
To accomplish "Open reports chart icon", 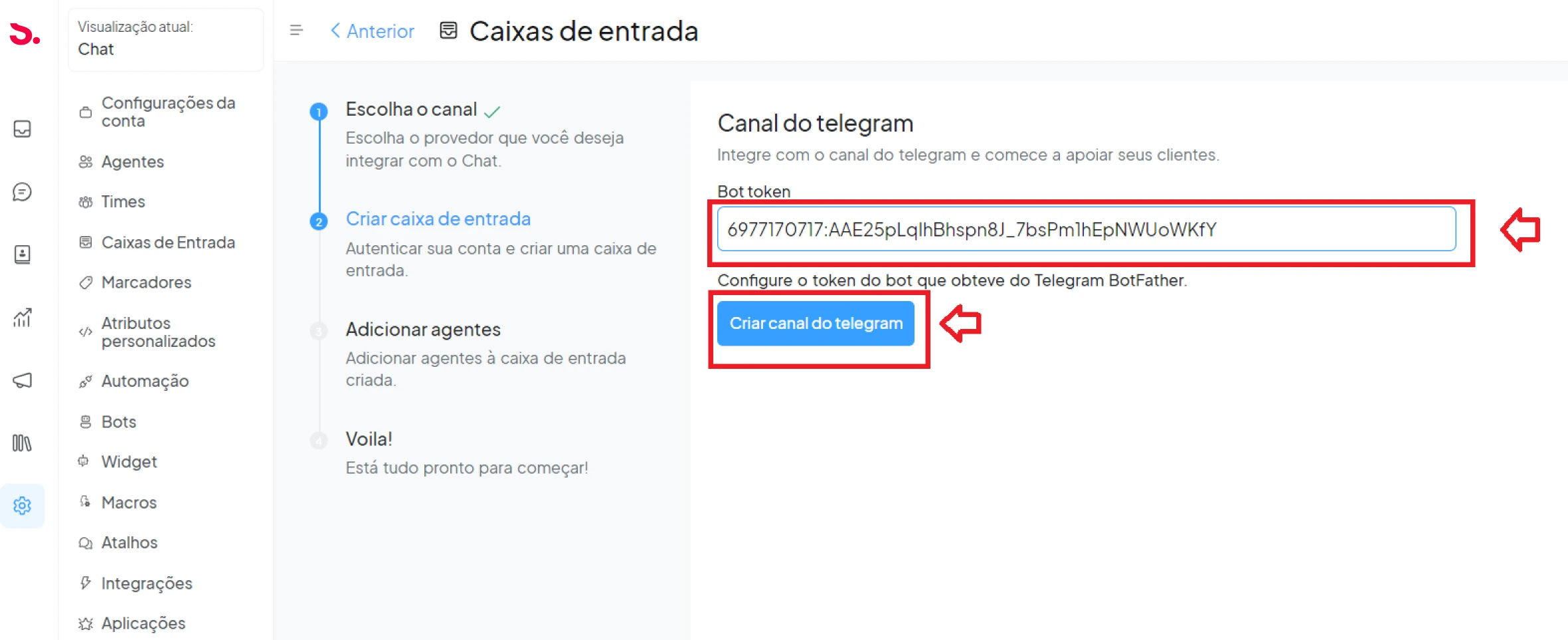I will tap(23, 318).
